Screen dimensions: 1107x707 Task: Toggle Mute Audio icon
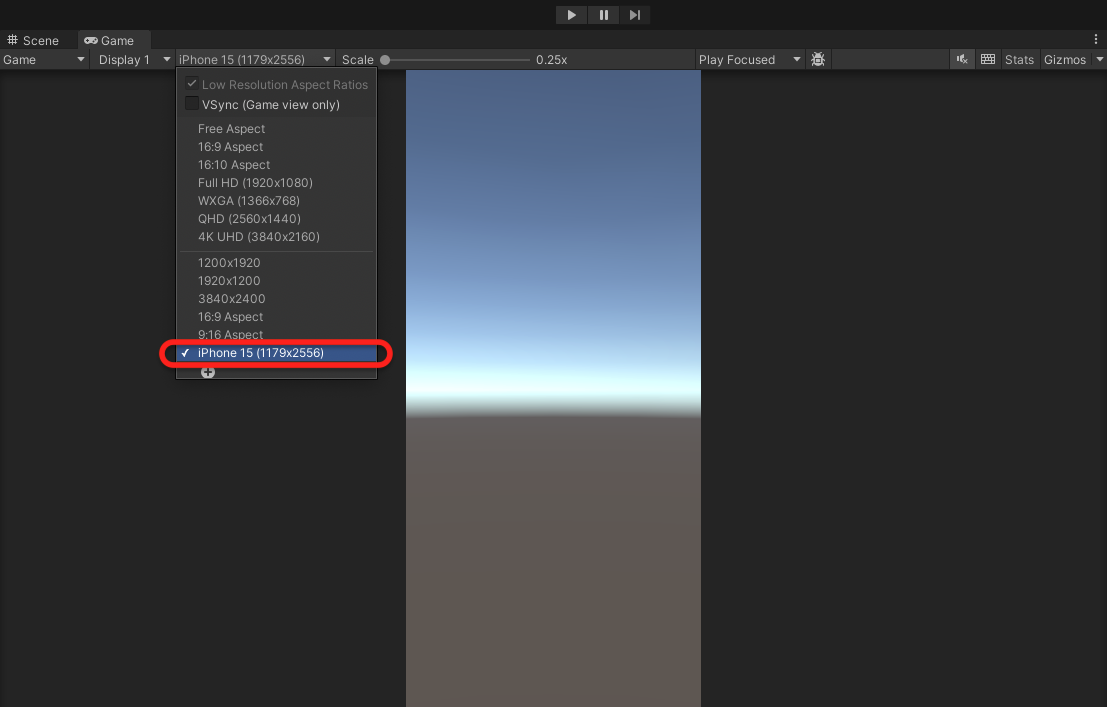click(962, 60)
